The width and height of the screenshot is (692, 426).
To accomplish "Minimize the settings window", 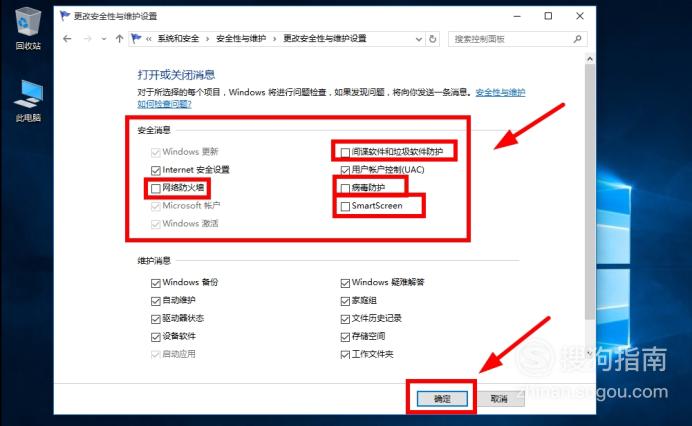I will (517, 16).
